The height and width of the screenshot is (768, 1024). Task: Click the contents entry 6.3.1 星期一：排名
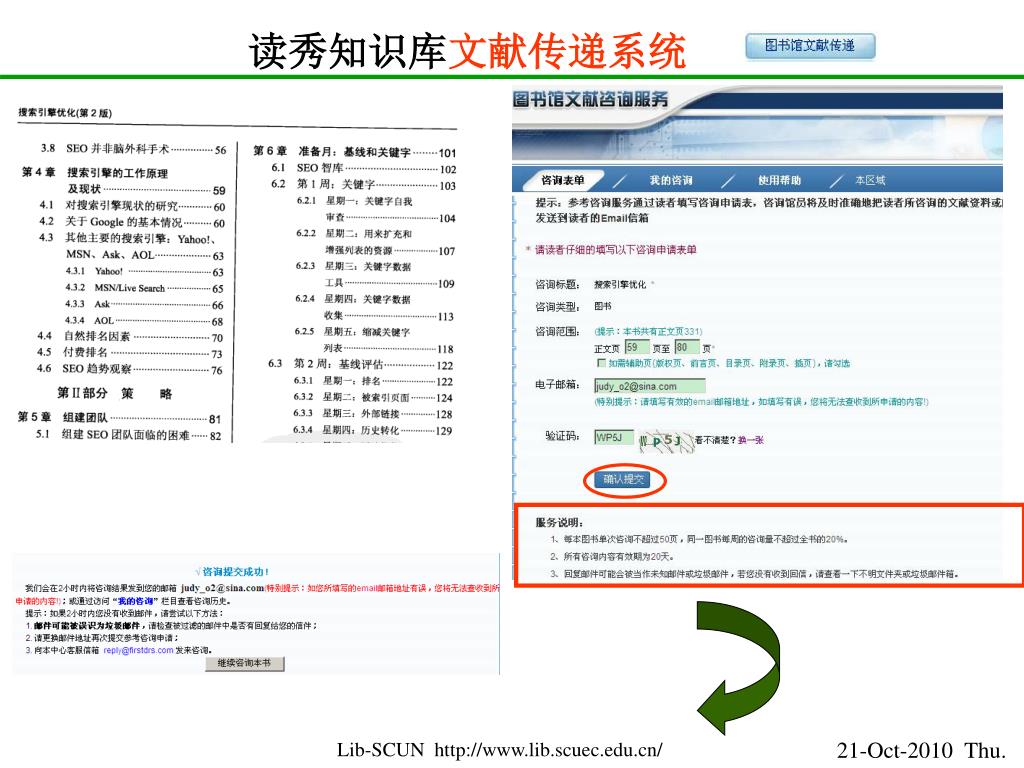[x=373, y=381]
